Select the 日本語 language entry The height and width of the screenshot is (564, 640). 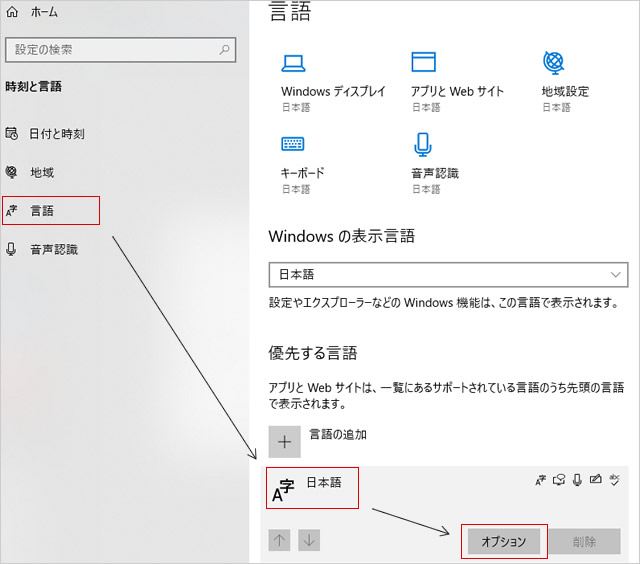point(444,513)
